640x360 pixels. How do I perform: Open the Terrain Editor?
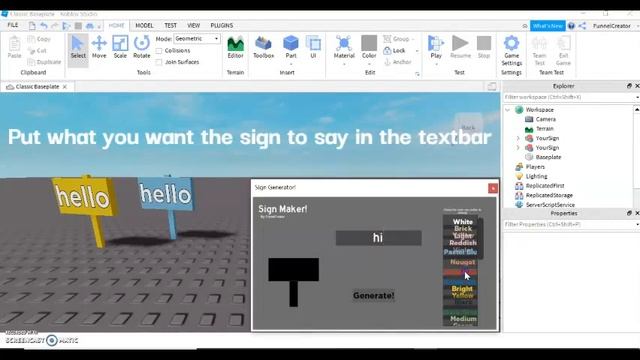236,48
